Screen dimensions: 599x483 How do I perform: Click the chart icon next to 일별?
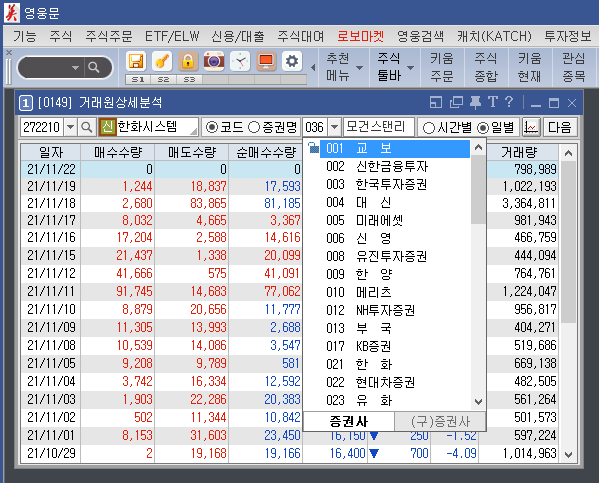coord(531,127)
